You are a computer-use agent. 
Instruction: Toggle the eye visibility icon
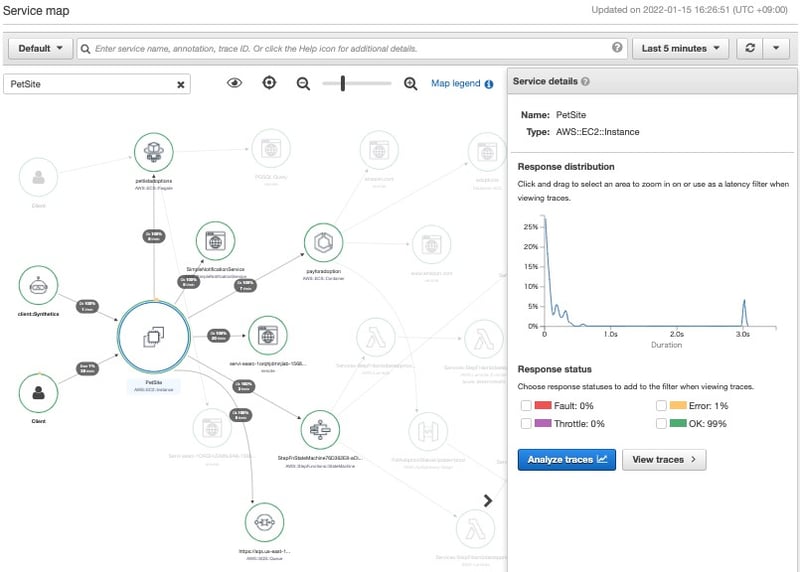pos(234,83)
